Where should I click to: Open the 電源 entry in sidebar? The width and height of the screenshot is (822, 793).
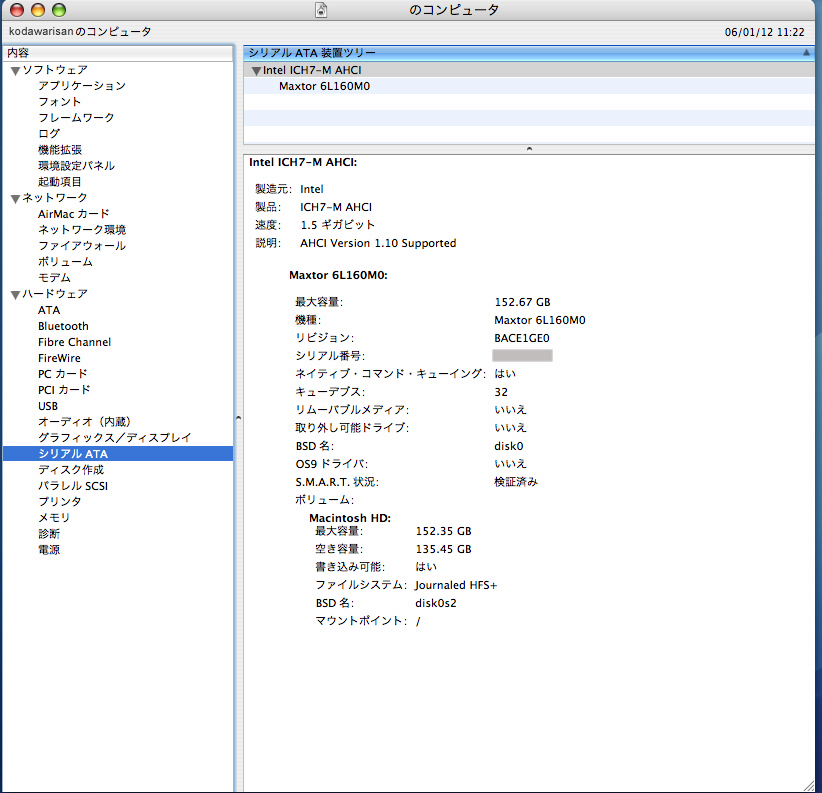[x=49, y=550]
